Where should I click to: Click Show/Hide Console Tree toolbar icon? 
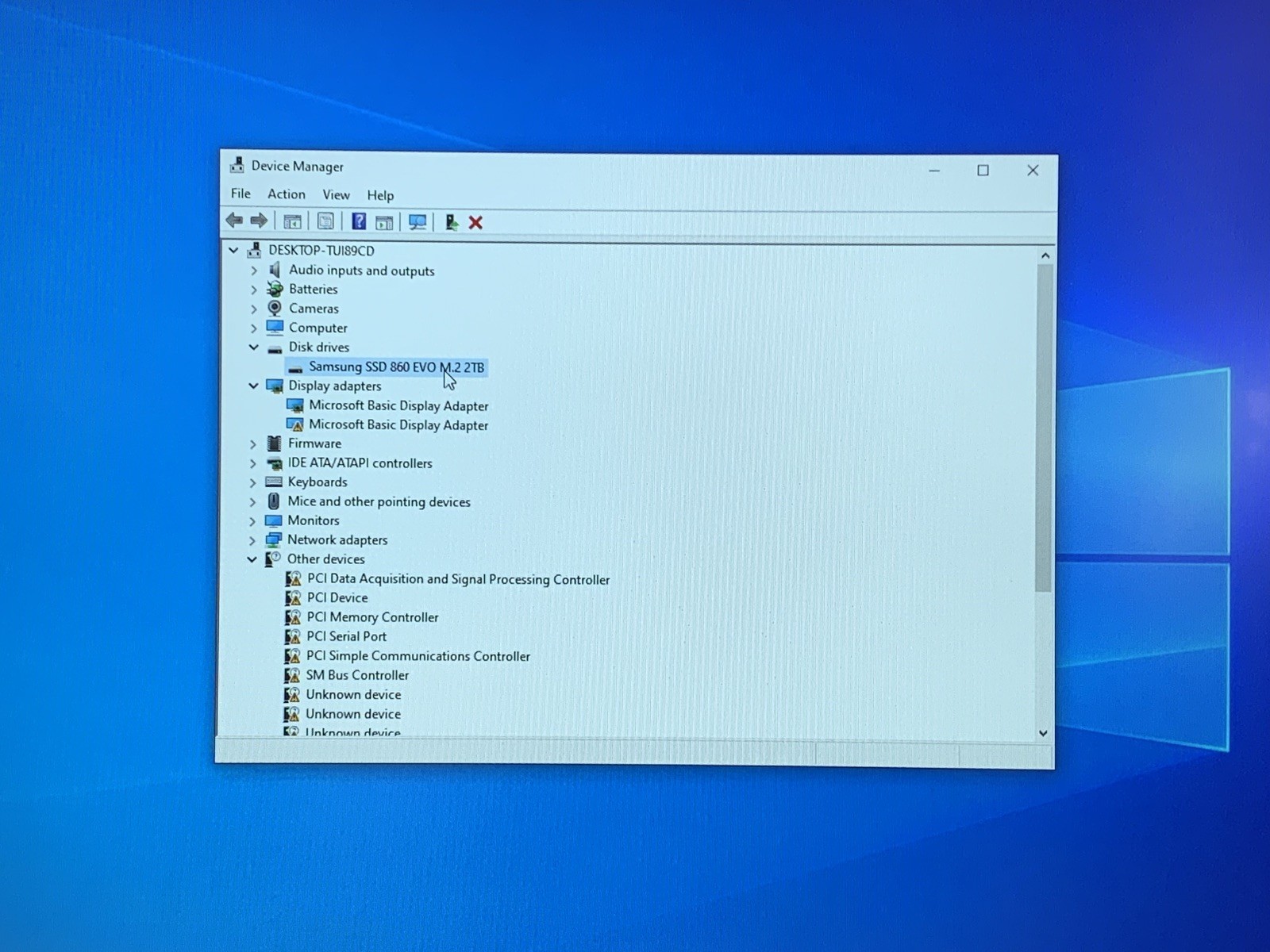(x=292, y=221)
